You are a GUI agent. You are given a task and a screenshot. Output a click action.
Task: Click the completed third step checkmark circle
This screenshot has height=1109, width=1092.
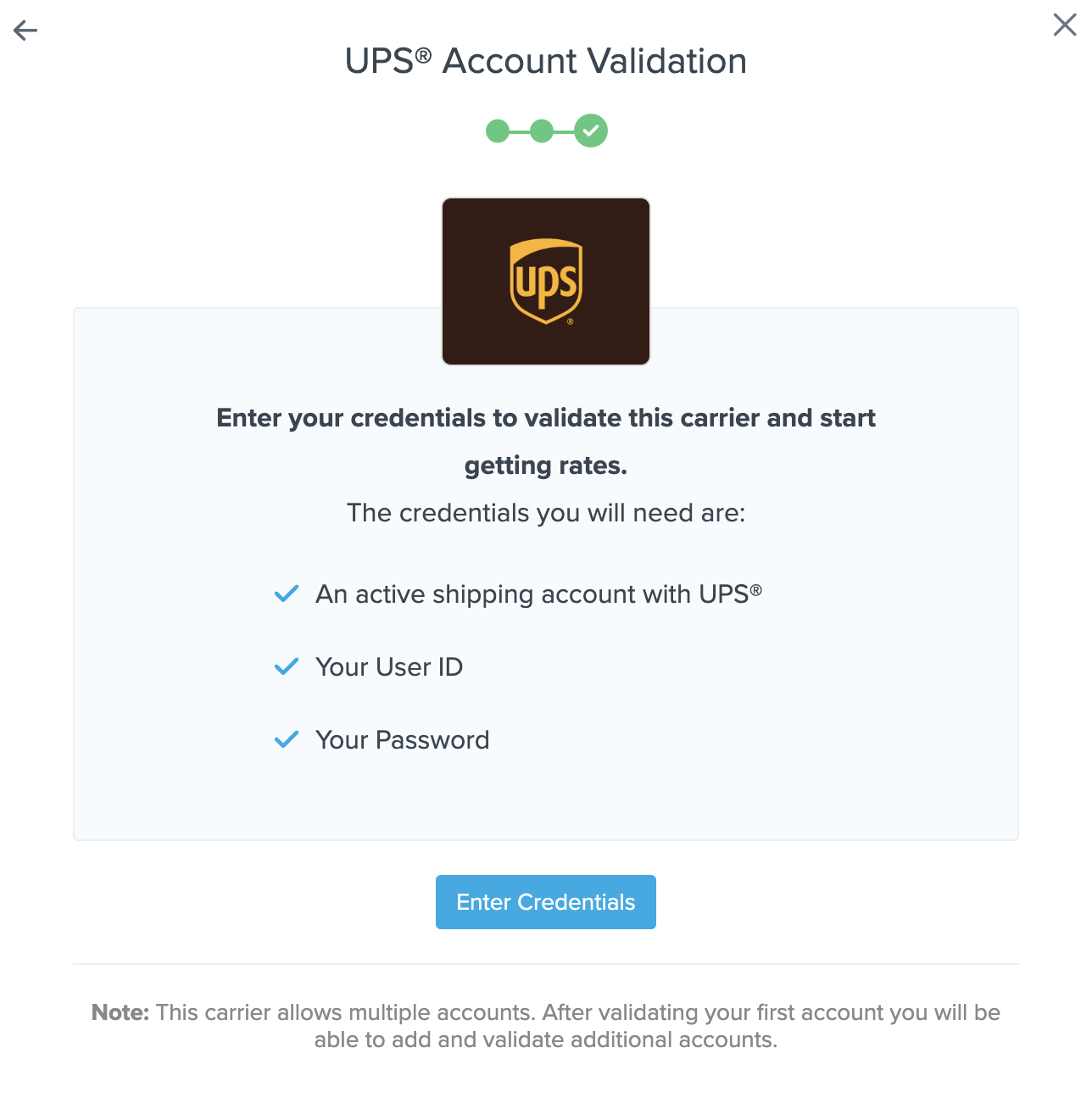click(x=591, y=131)
